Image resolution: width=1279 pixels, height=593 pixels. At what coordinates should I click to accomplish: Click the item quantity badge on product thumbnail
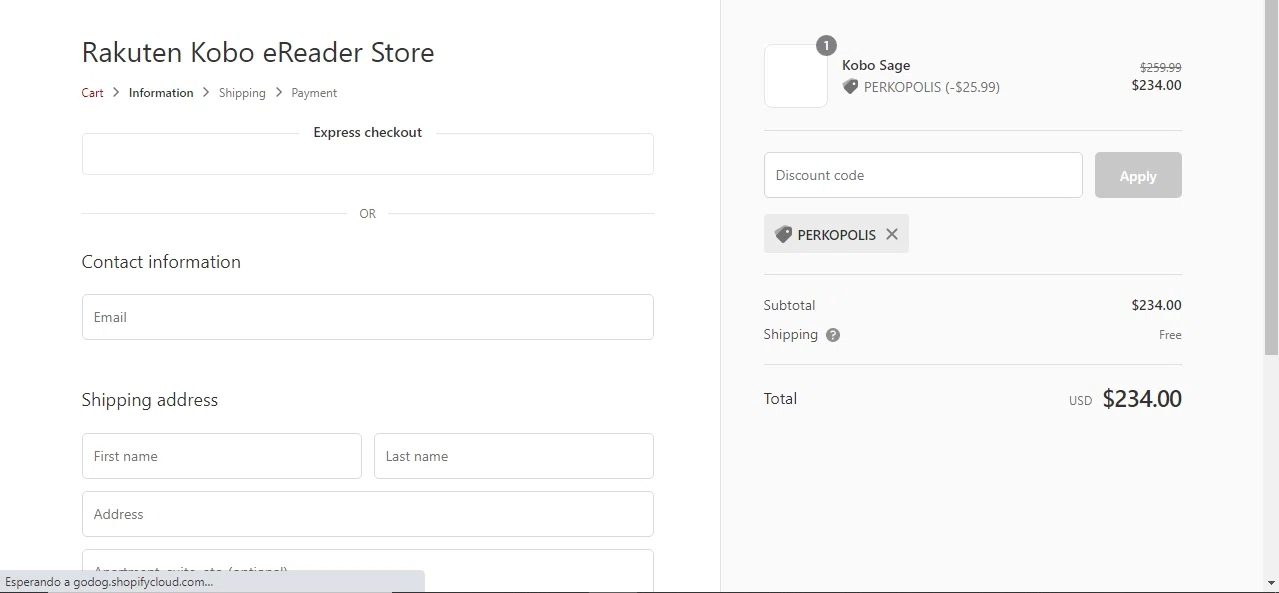coord(826,45)
